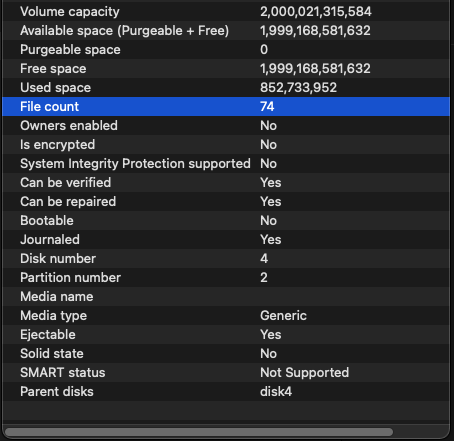Image resolution: width=454 pixels, height=441 pixels.
Task: Click the Partition number value 2
Action: pyautogui.click(x=264, y=278)
